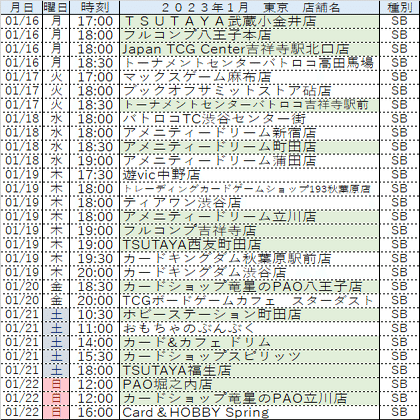Click the 01/16 date for ＴＳＵＴＡＹＡ武蔵小金井店
The height and width of the screenshot is (420, 420).
[x=22, y=21]
